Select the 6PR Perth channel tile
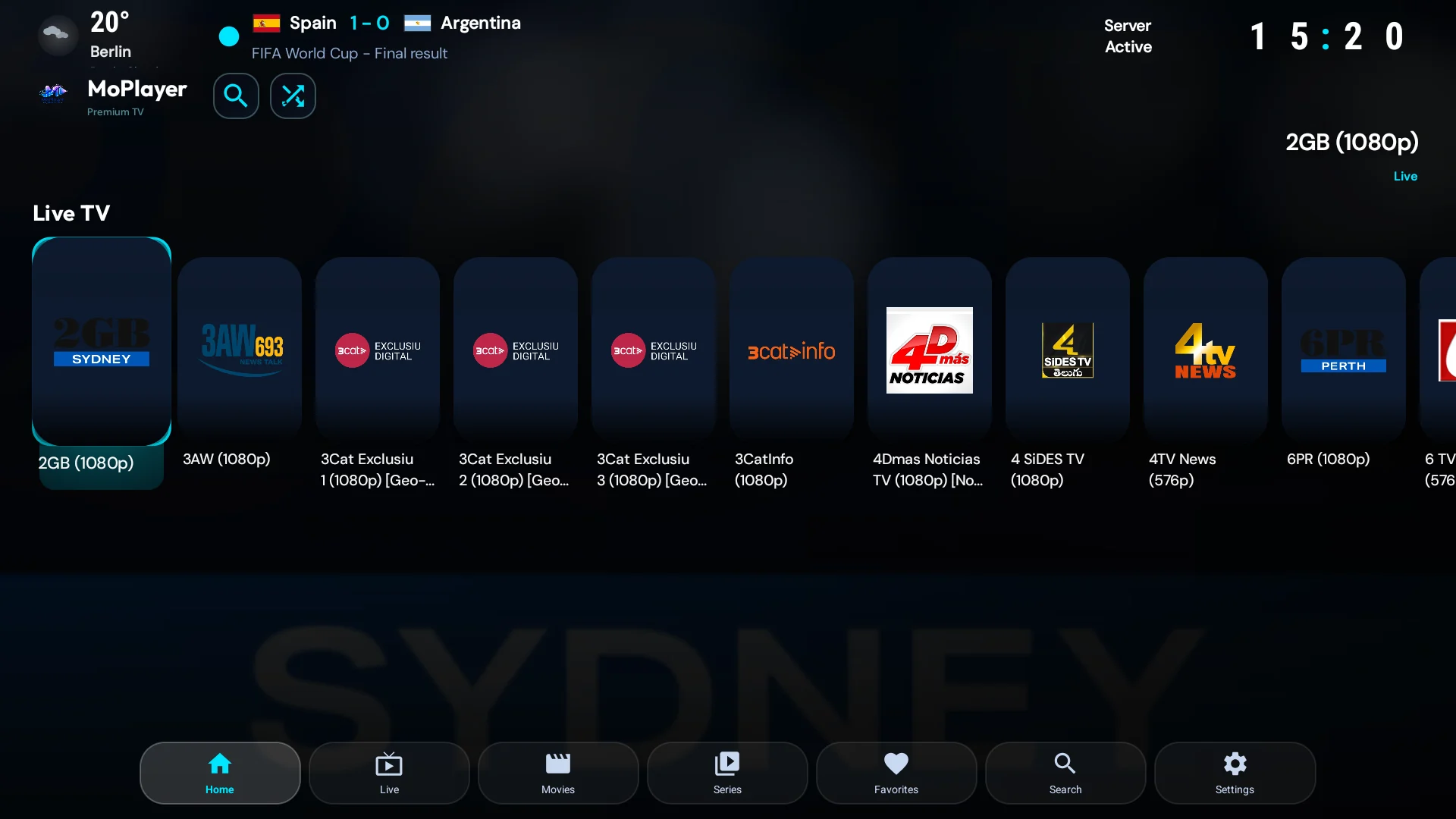1456x819 pixels. (x=1344, y=349)
